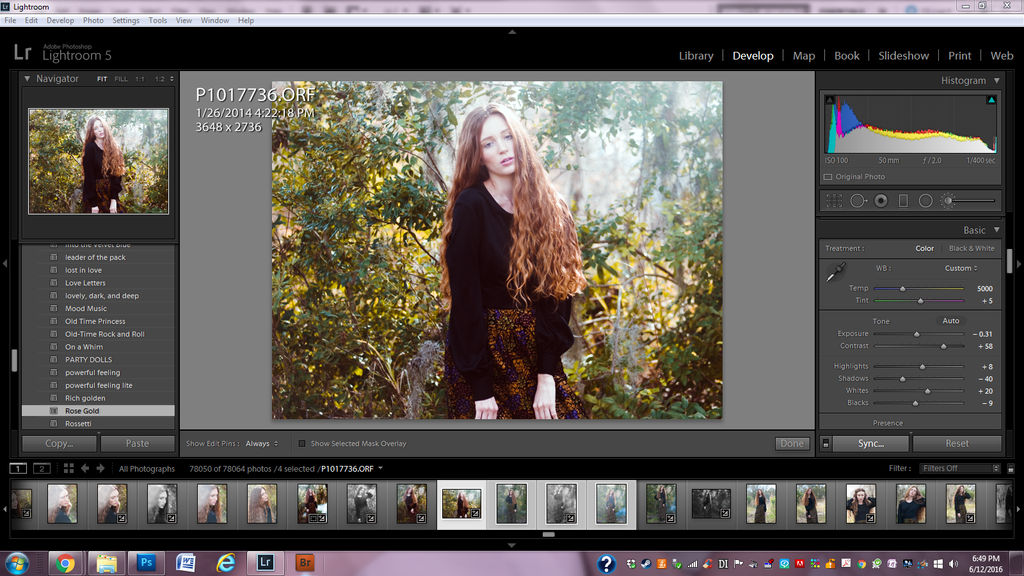
Task: Select navigator 1:1 zoom level
Action: point(140,79)
